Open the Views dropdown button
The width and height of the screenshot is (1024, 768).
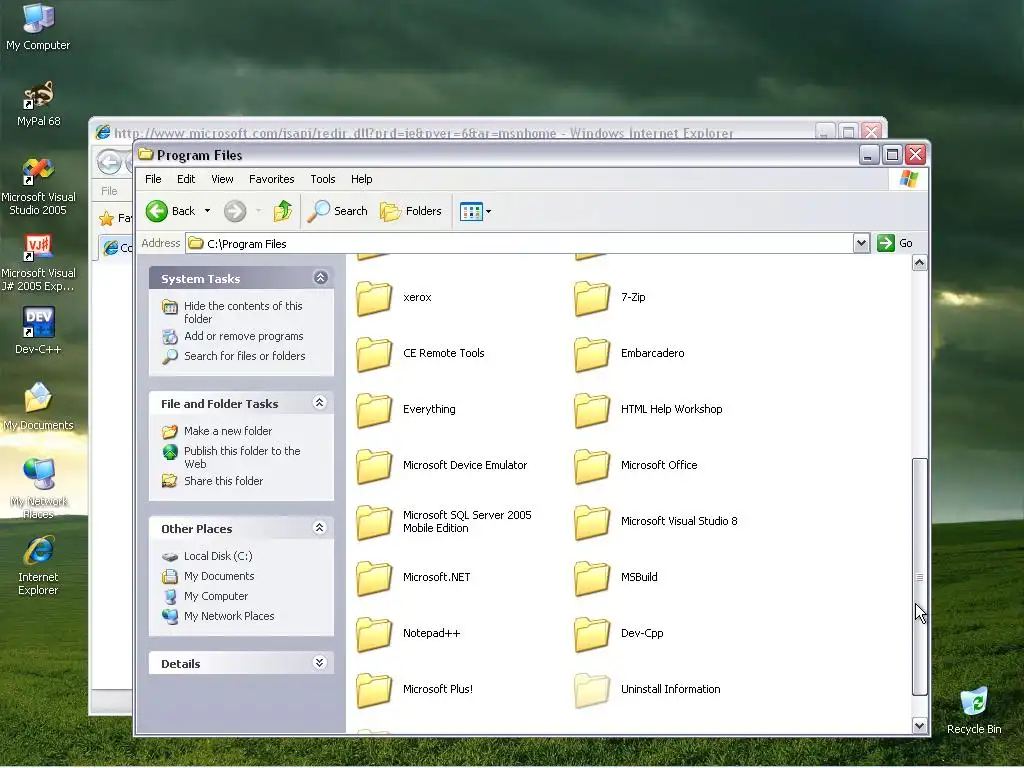(475, 212)
